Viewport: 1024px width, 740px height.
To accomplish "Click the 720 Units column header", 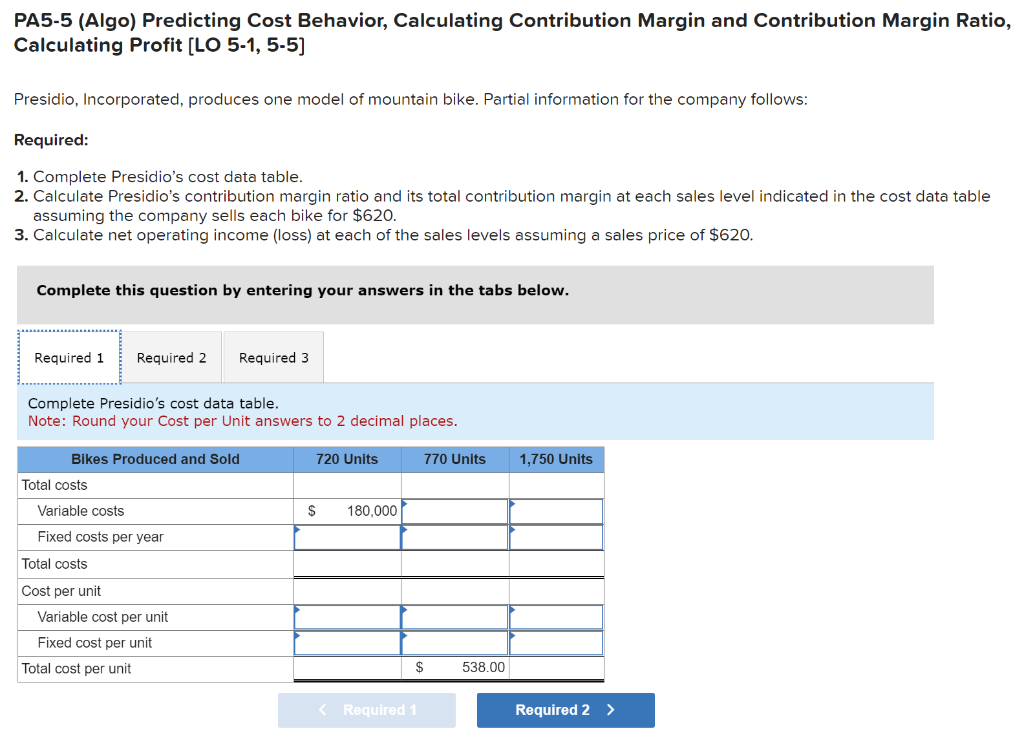I will point(347,459).
